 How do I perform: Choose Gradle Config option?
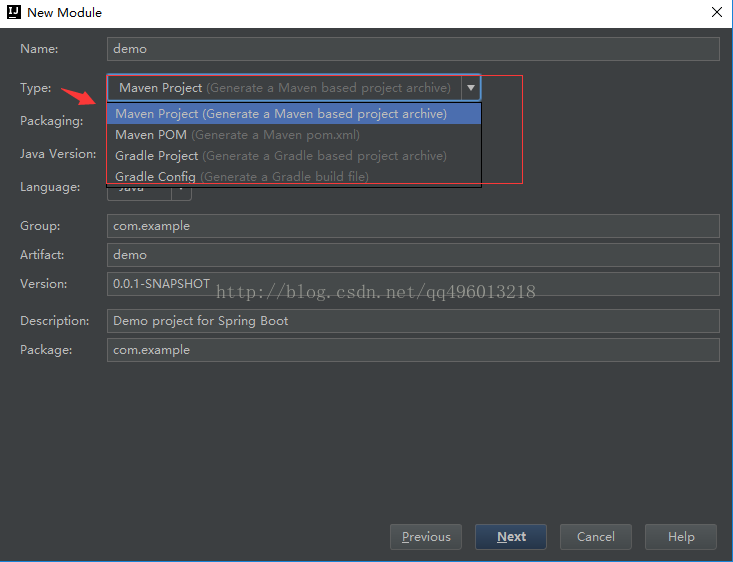coord(294,176)
